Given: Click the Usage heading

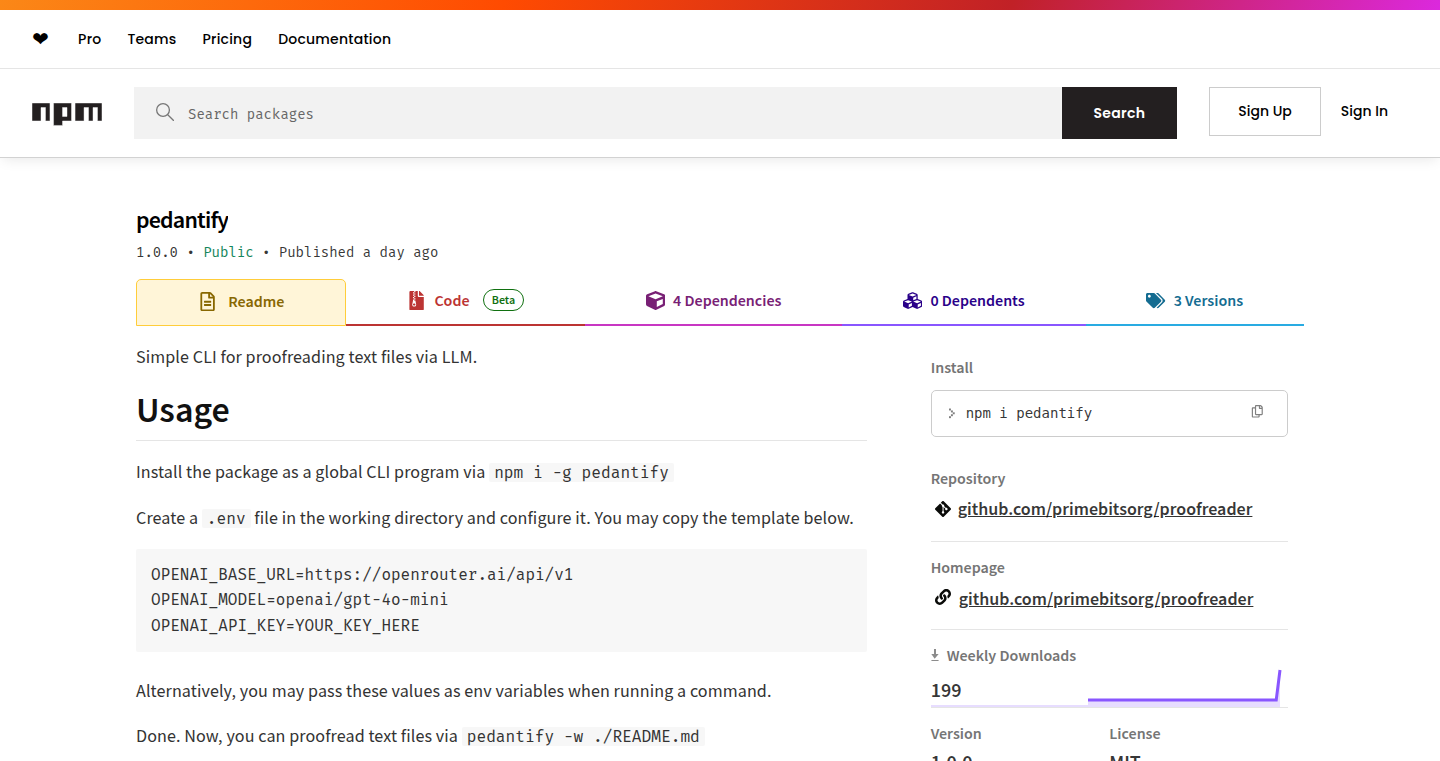Looking at the screenshot, I should (183, 410).
